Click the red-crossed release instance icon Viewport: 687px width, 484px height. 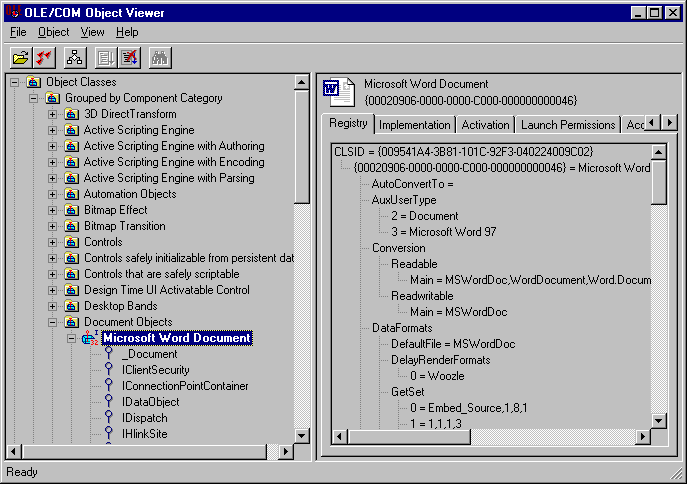click(x=130, y=57)
